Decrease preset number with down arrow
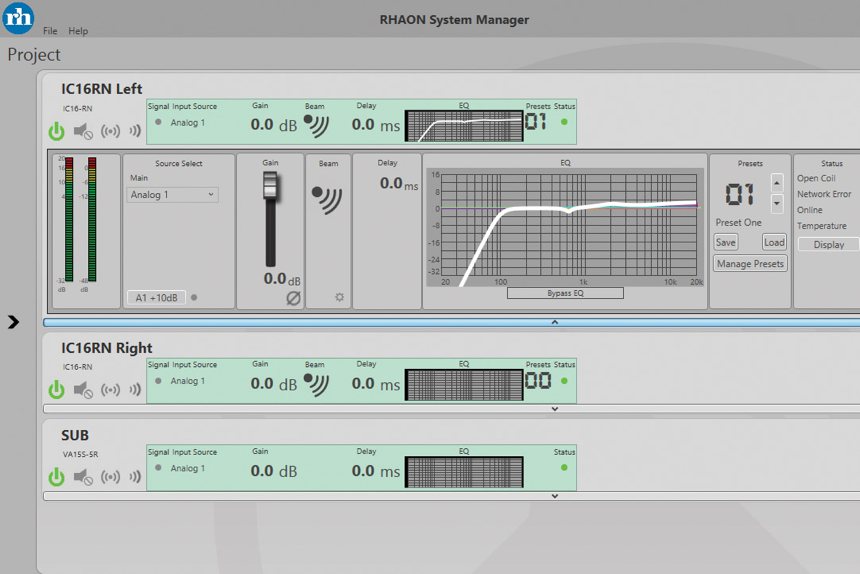The height and width of the screenshot is (574, 860). tap(777, 203)
